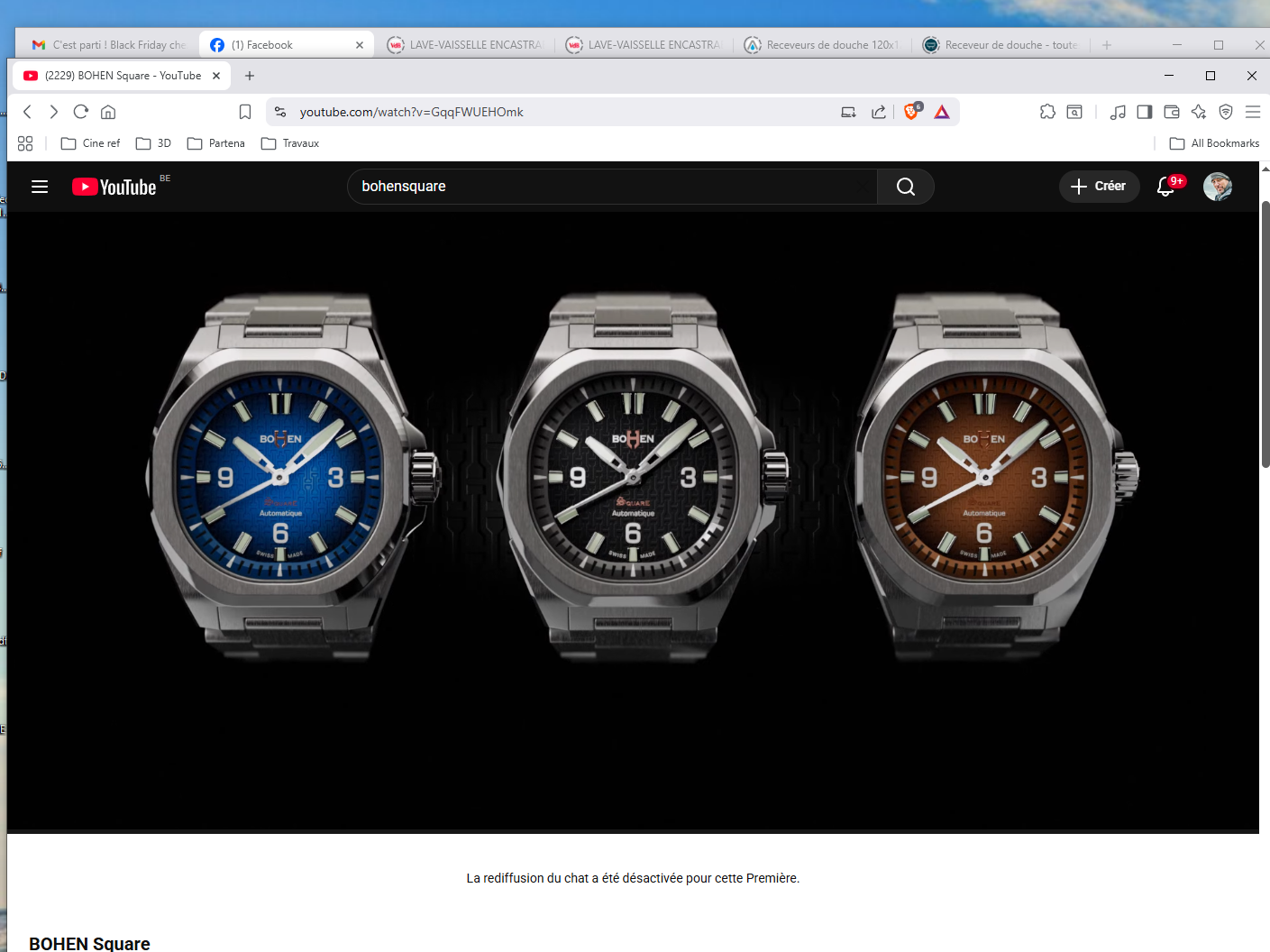Open the Brave VPN shield icon
The width and height of the screenshot is (1270, 952).
coord(1226,112)
